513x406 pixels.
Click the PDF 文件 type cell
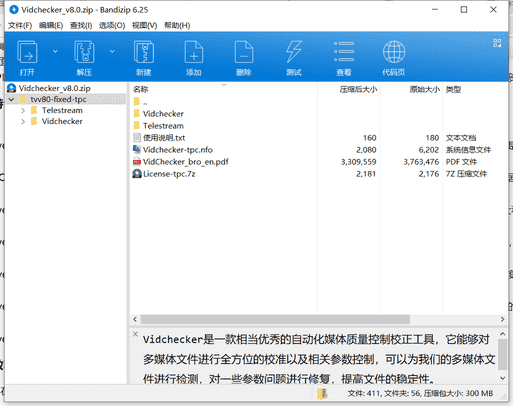click(x=461, y=162)
